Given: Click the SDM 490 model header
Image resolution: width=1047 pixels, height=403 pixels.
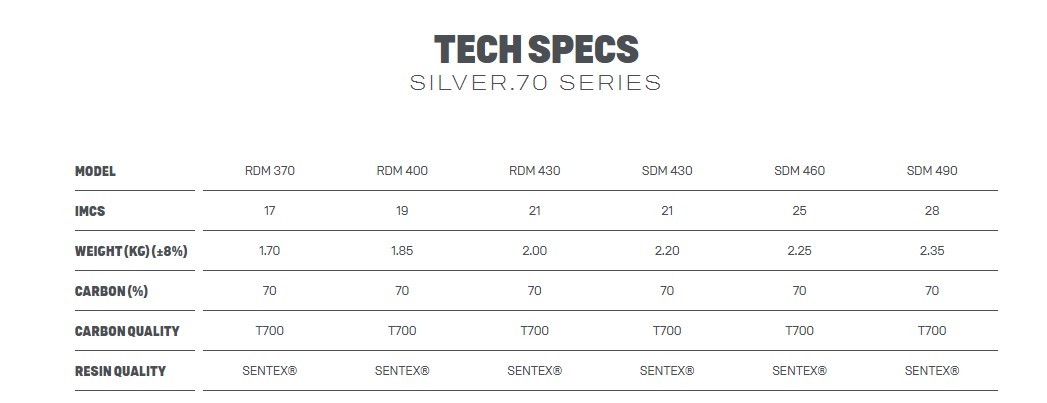Looking at the screenshot, I should [x=932, y=171].
